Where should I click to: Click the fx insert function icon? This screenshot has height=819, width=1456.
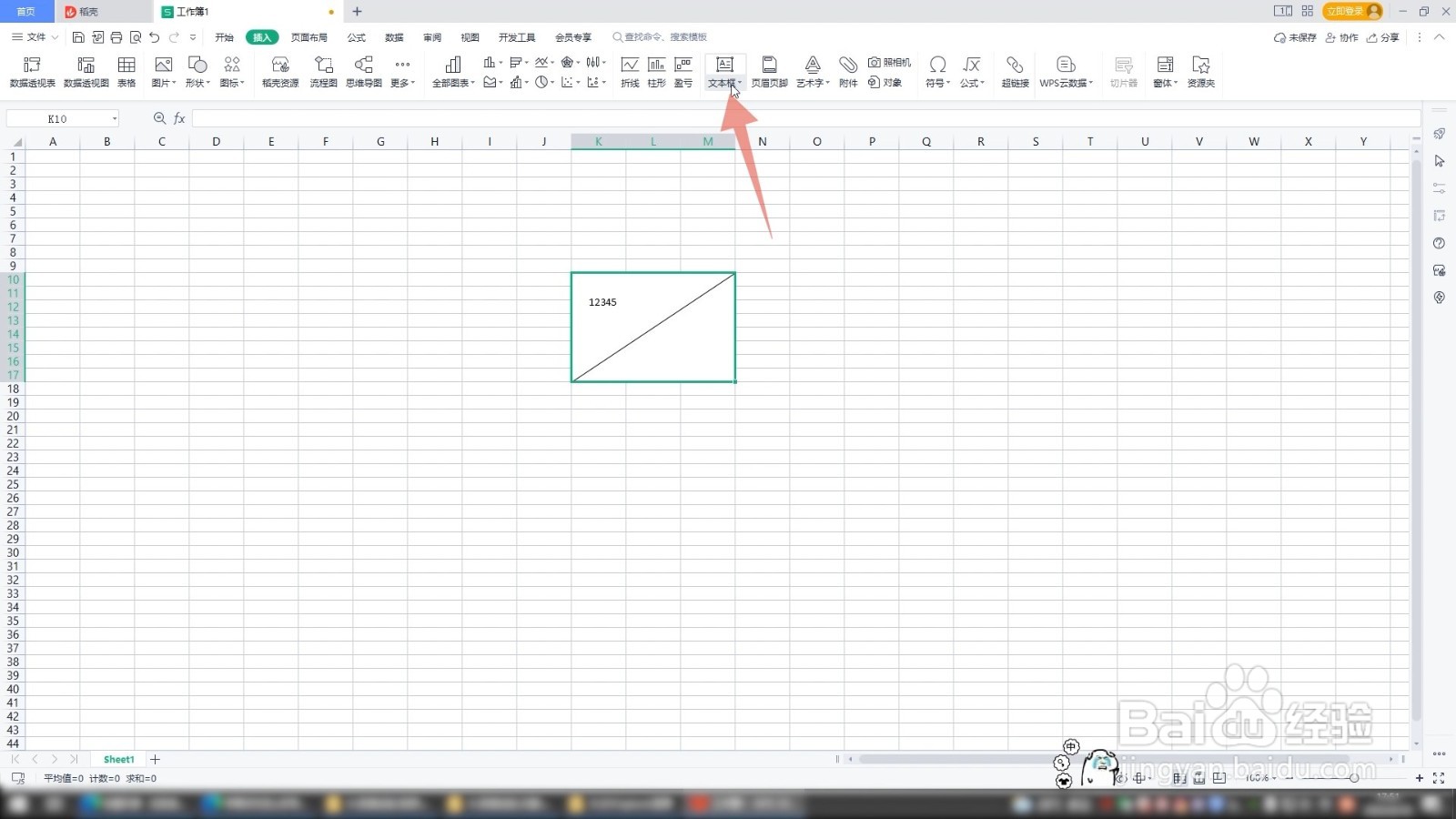179,118
